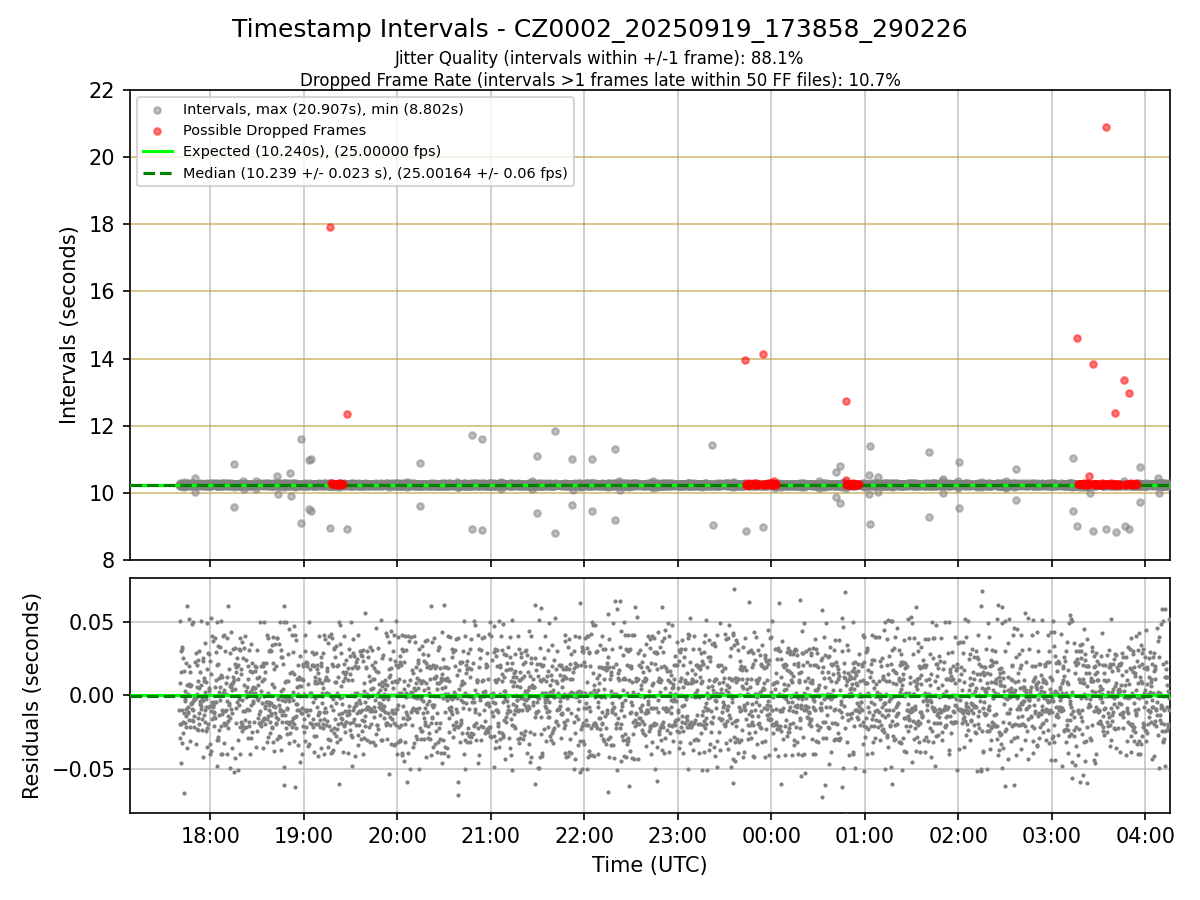This screenshot has height=900, width=1200.
Task: Select the 'Dropped Frame Rate' 10.7% subtitle line
Action: [x=600, y=80]
